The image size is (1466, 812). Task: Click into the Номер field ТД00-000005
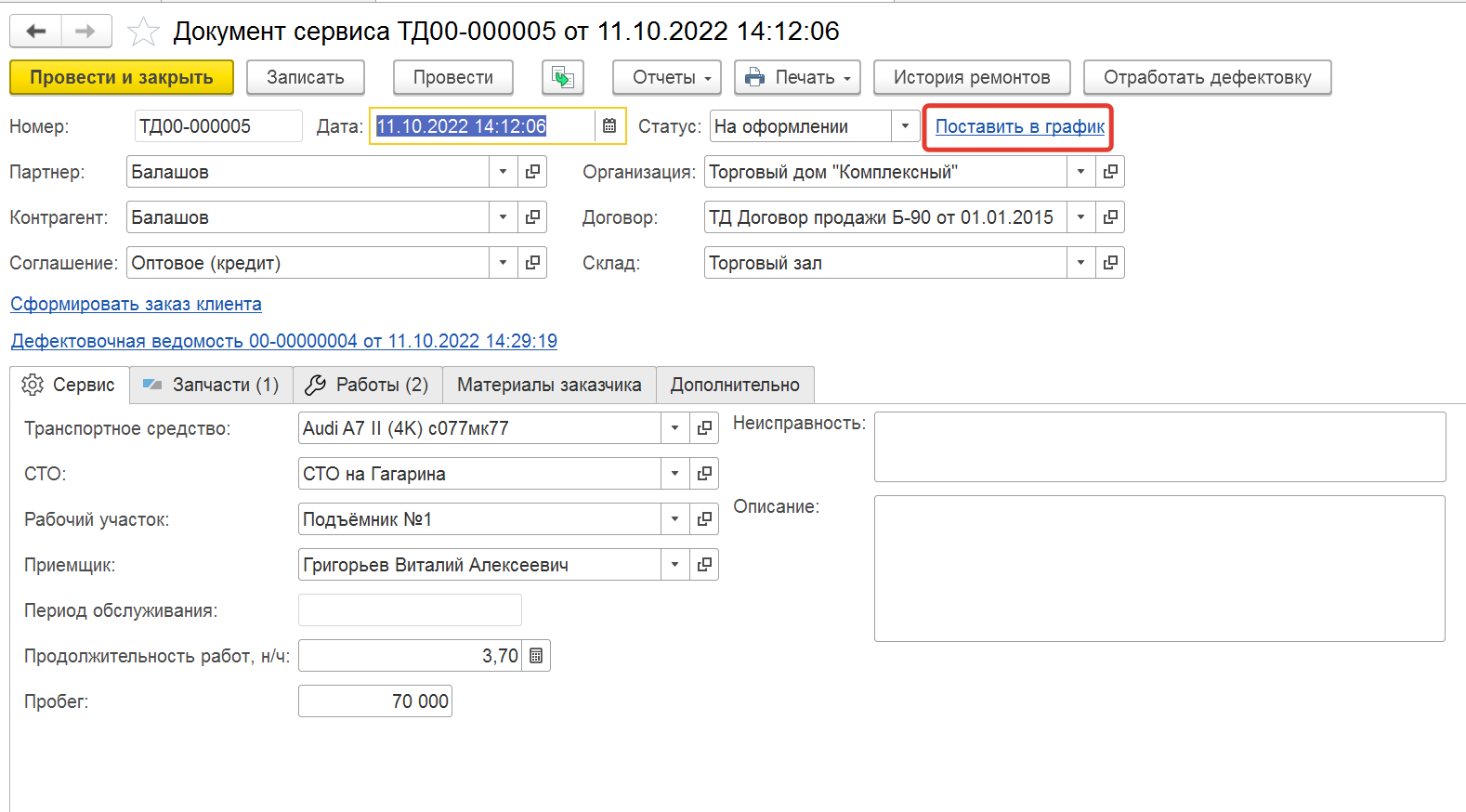point(218,126)
